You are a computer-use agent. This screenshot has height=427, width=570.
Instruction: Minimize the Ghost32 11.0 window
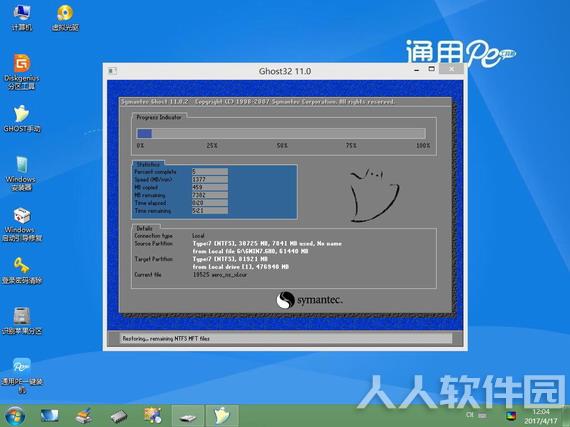coord(417,69)
